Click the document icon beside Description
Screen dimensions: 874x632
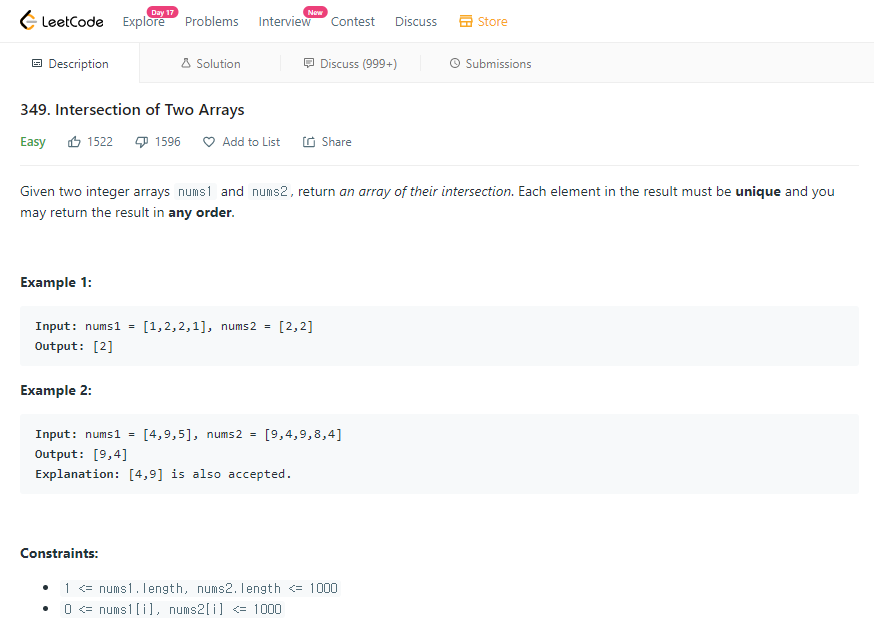(38, 63)
